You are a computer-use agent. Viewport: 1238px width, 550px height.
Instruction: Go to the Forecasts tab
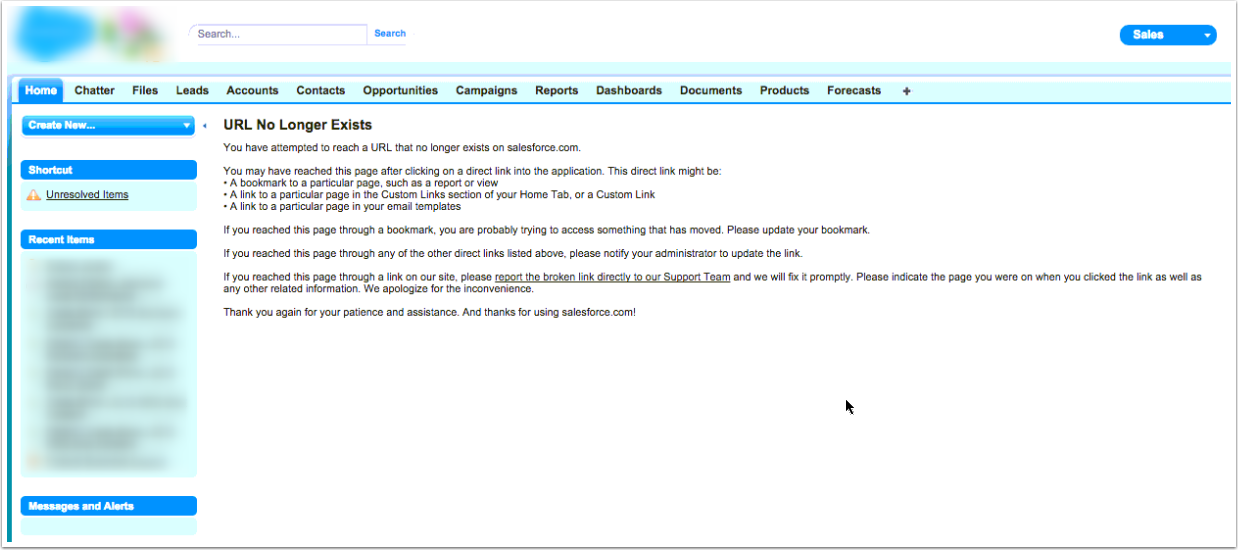pyautogui.click(x=854, y=90)
